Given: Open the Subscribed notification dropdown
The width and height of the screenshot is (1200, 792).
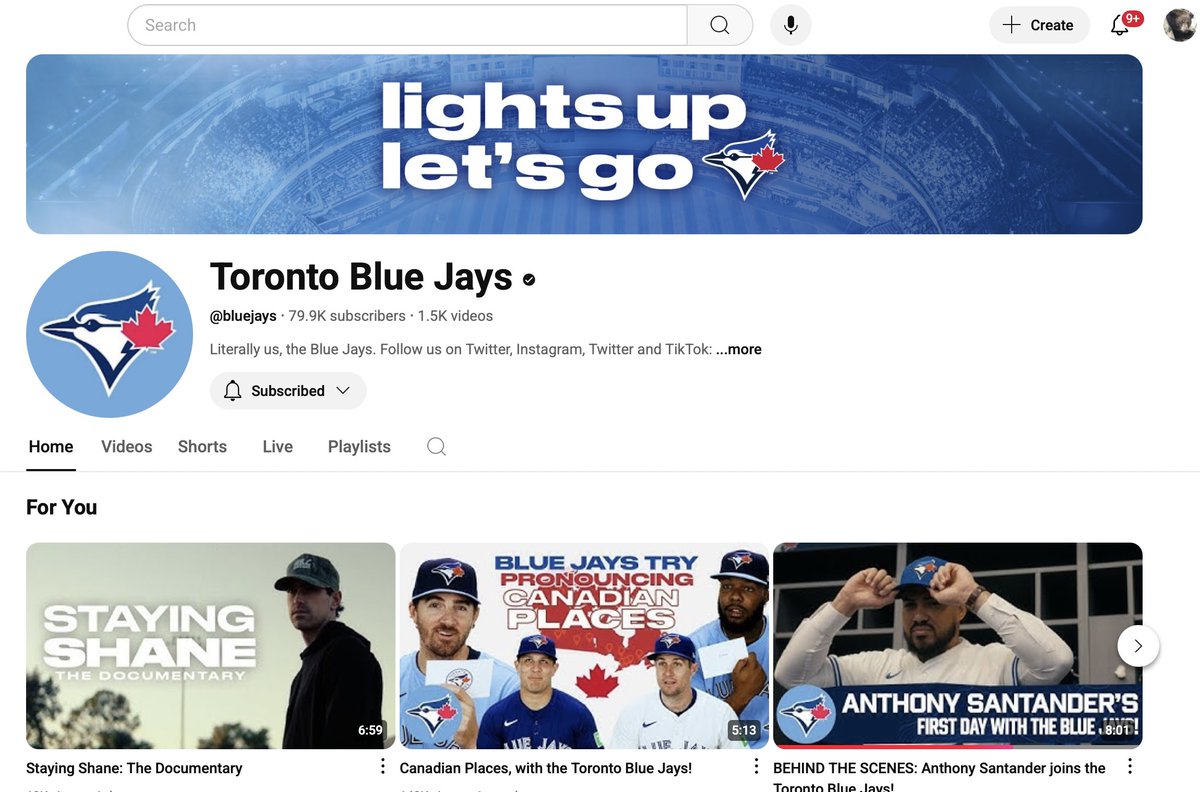Looking at the screenshot, I should click(x=288, y=391).
